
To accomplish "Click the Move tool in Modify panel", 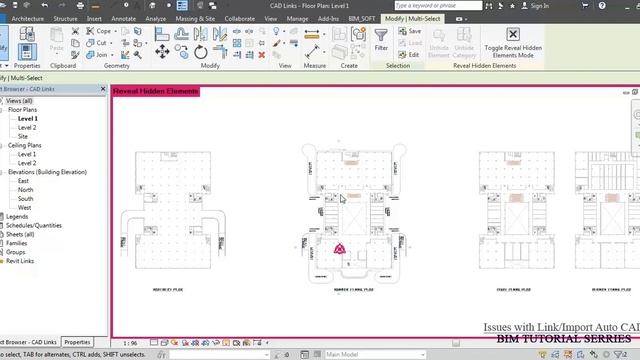I will (162, 52).
